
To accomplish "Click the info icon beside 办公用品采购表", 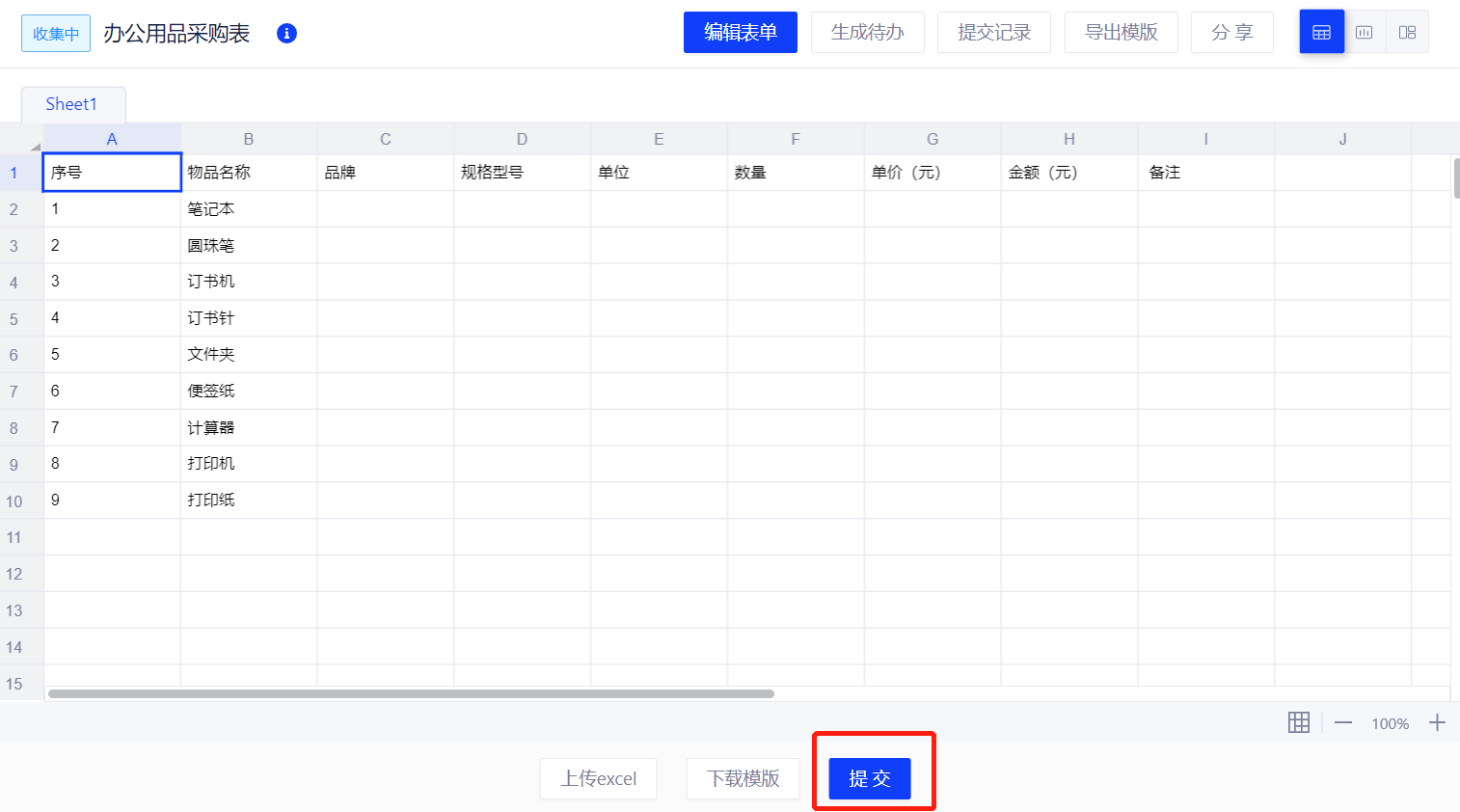I will coord(286,33).
